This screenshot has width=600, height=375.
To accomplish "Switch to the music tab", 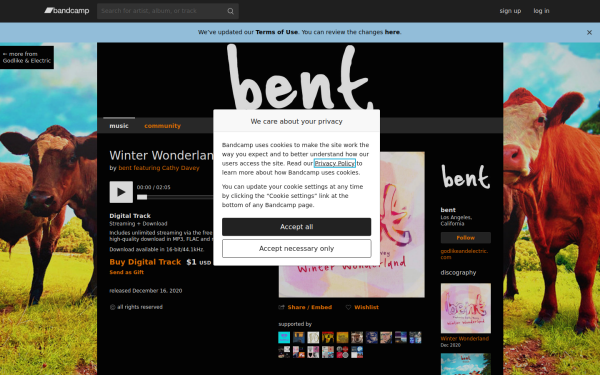I will 119,126.
